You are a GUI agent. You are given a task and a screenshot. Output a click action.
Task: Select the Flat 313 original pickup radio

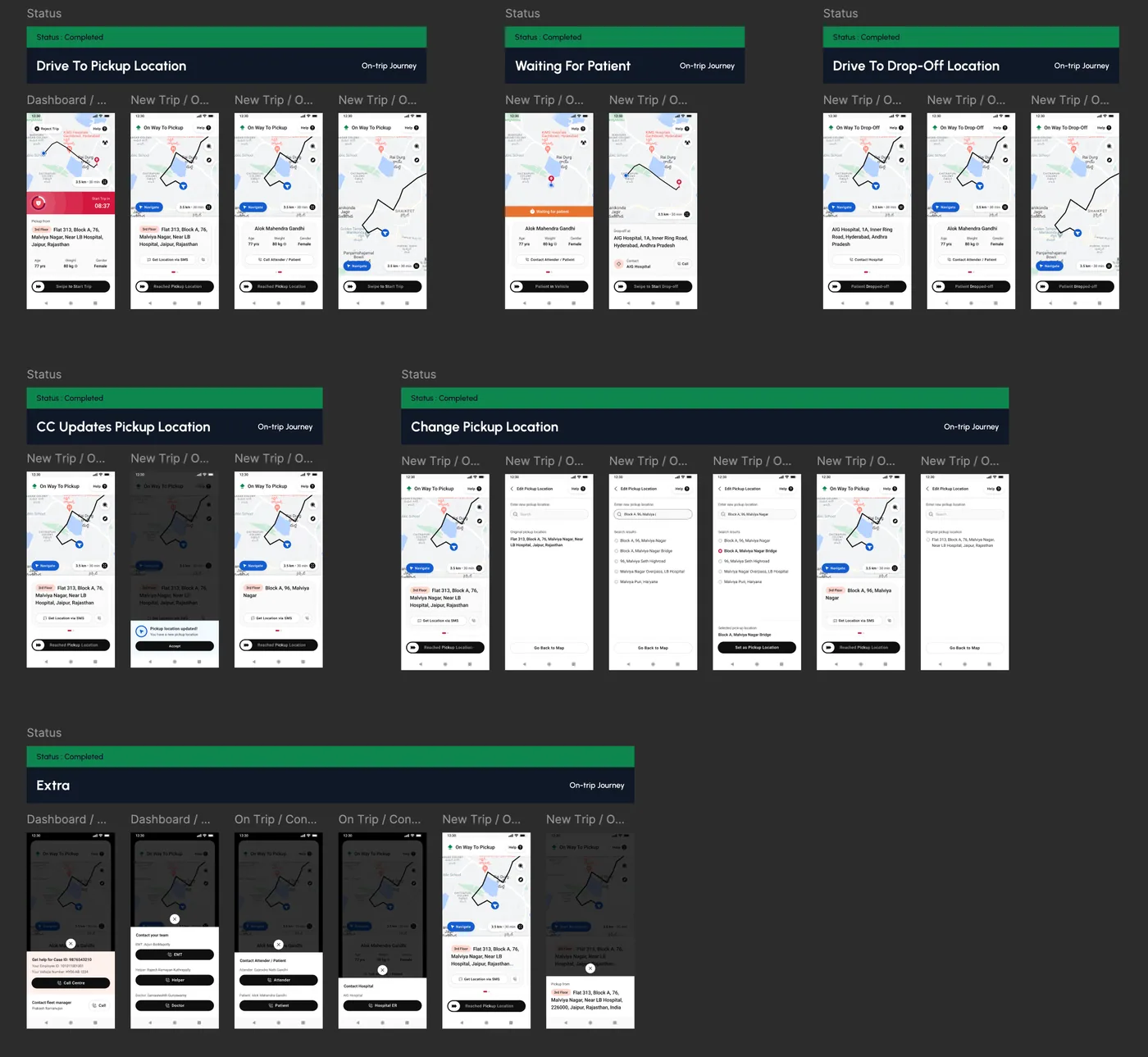[927, 540]
